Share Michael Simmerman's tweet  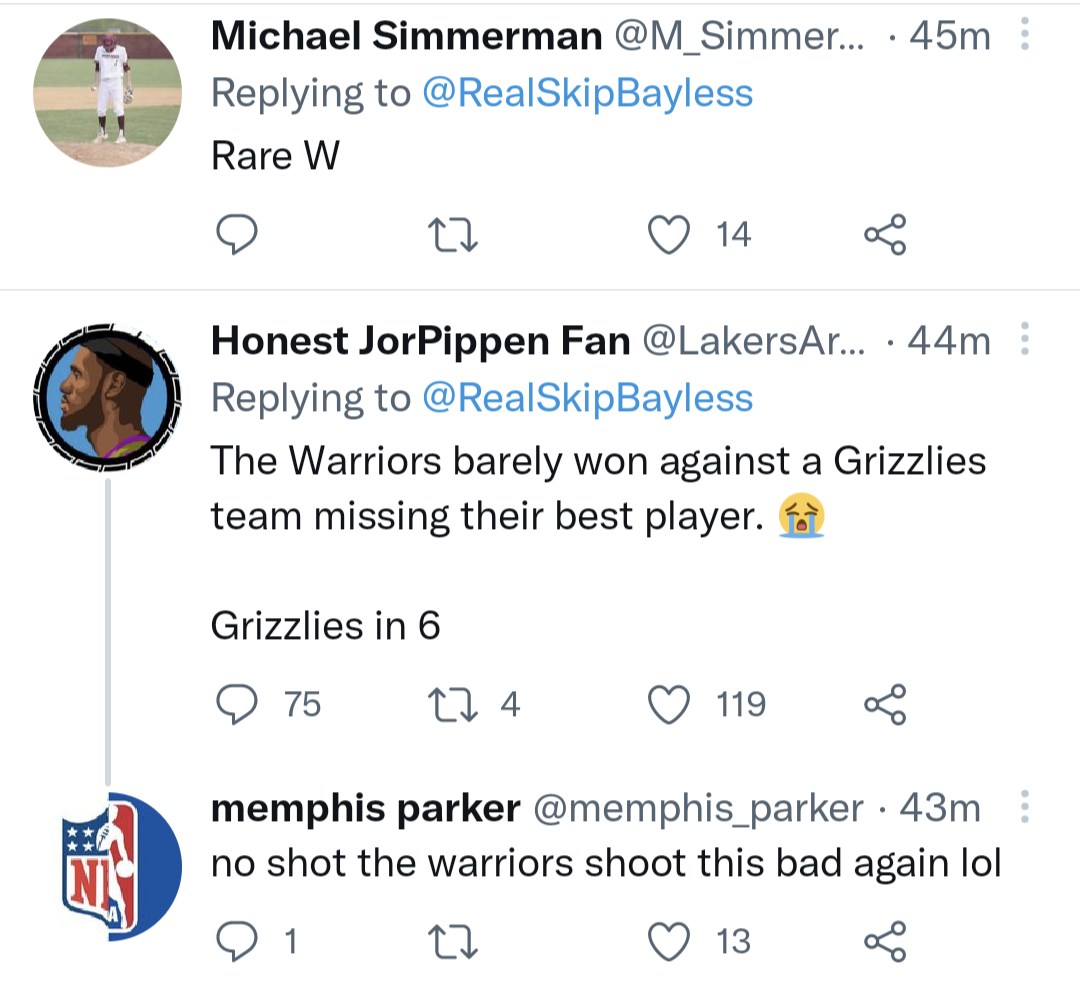(884, 235)
